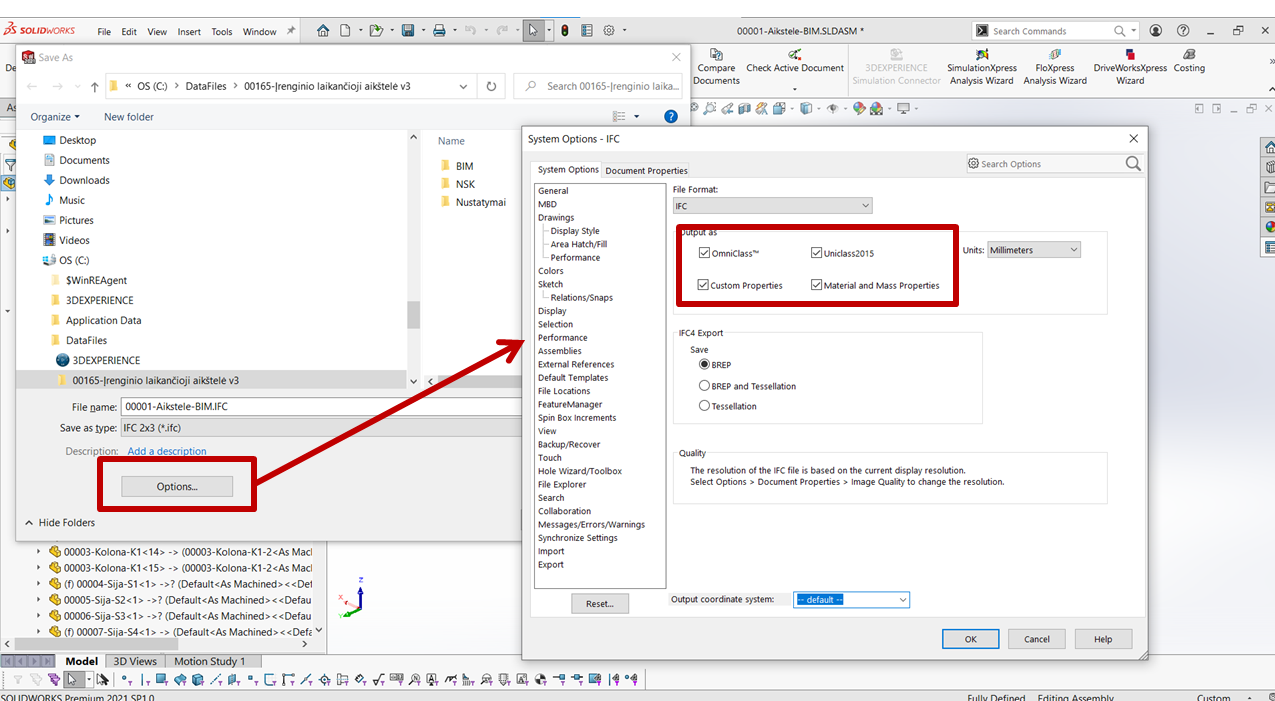Click Cancel in System Options dialog

1037,639
